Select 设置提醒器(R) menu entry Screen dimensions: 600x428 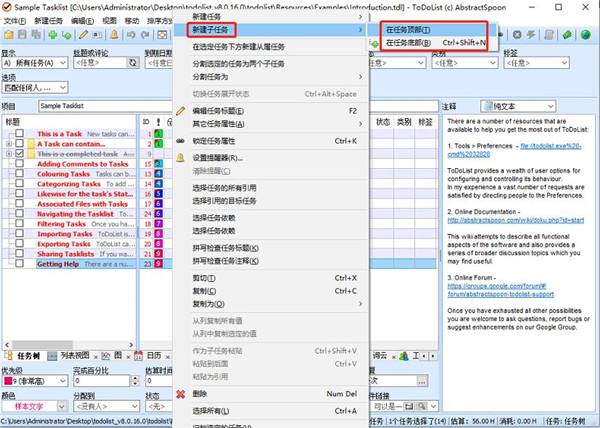tap(271, 158)
